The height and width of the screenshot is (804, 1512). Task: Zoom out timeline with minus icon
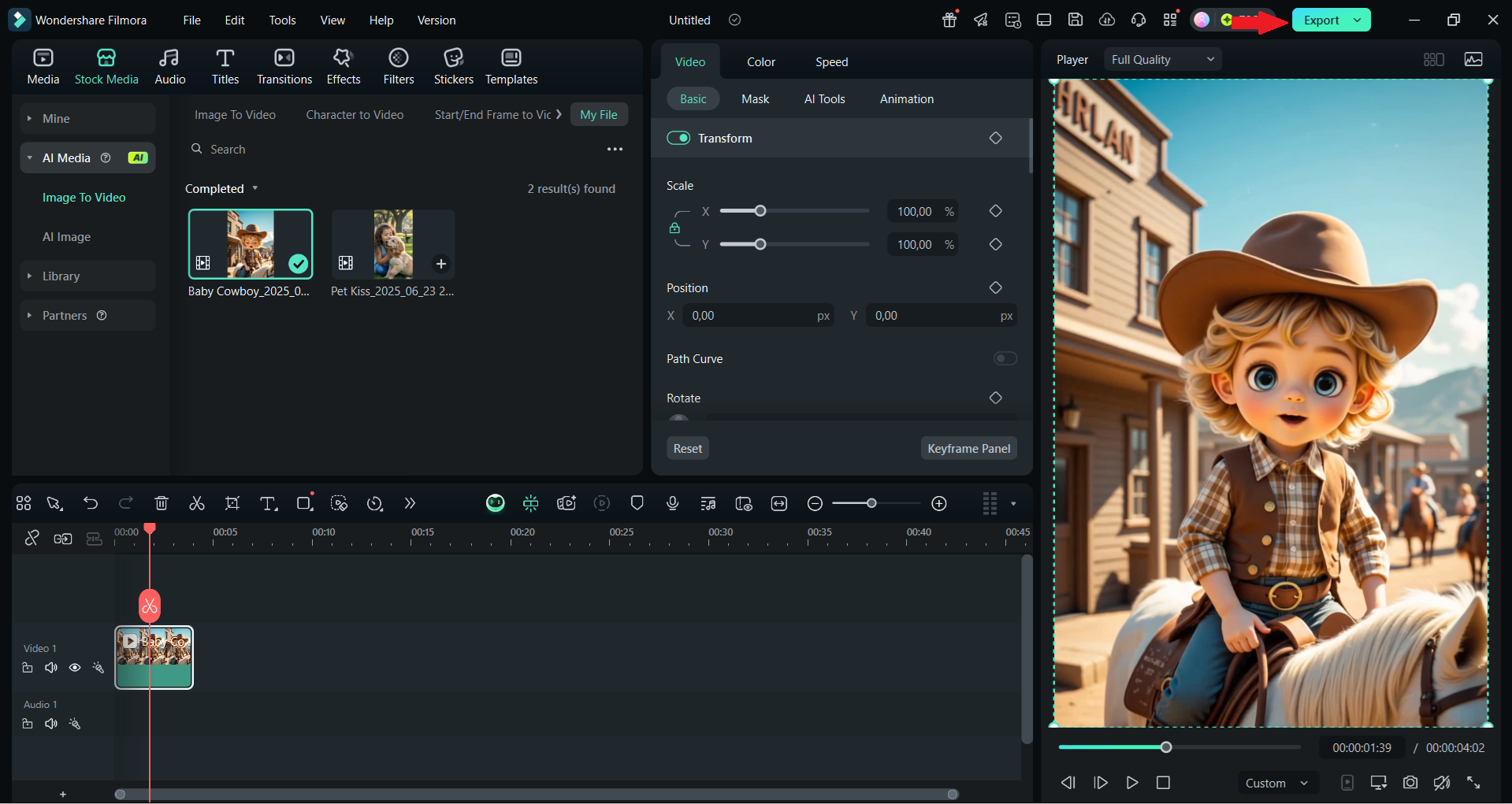point(815,503)
